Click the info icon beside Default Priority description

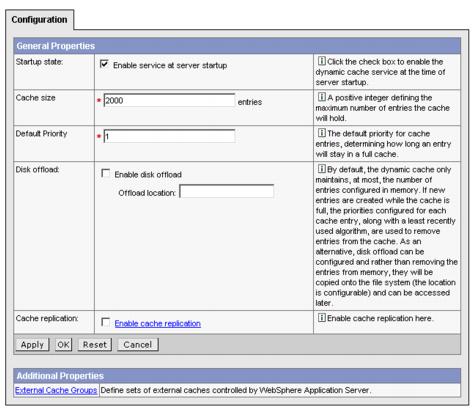321,133
